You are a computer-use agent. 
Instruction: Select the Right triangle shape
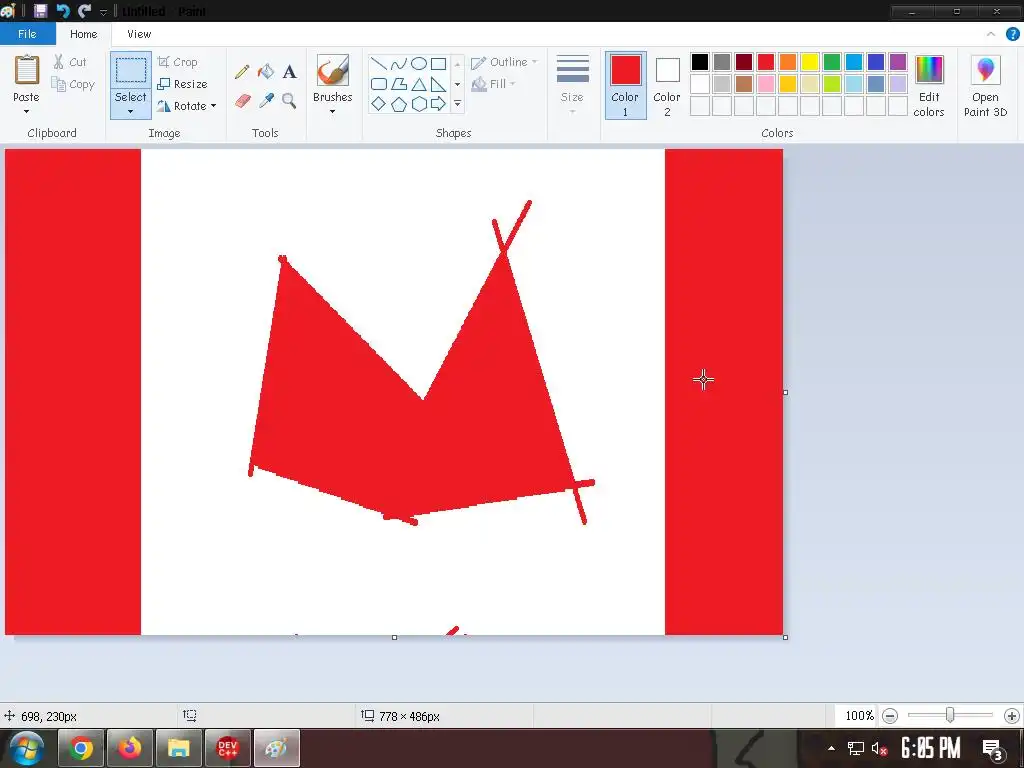(438, 84)
